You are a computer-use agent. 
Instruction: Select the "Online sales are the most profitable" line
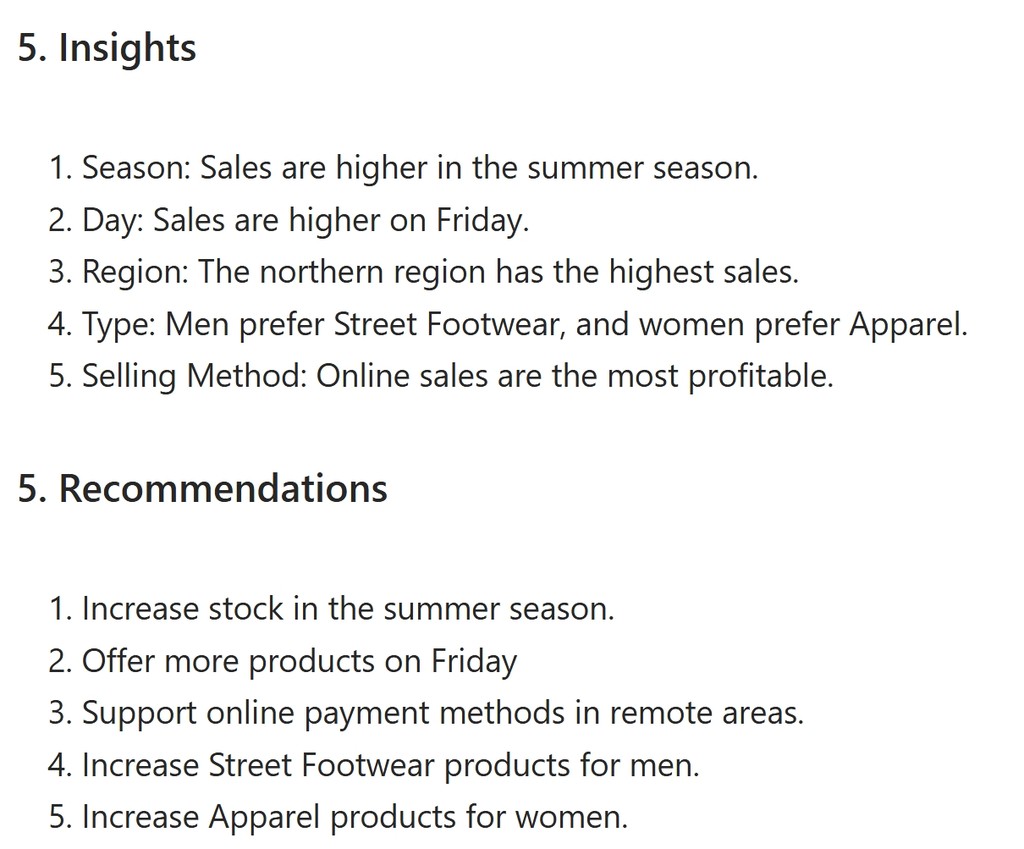[574, 376]
